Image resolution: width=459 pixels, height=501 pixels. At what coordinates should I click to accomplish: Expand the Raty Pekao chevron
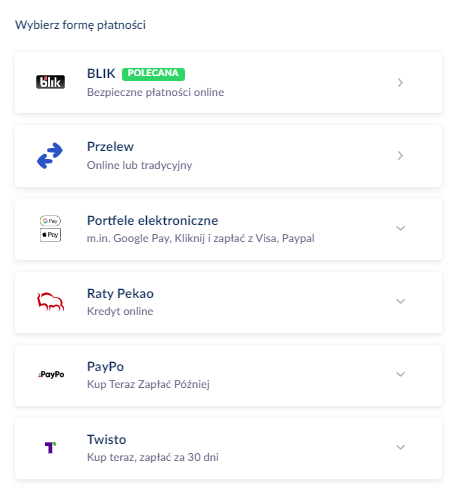(x=400, y=301)
